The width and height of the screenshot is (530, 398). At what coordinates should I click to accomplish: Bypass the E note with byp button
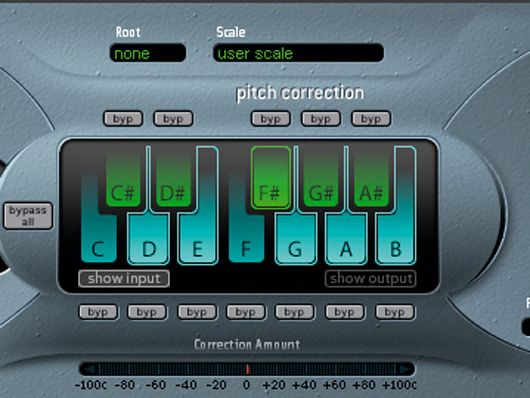tap(197, 312)
